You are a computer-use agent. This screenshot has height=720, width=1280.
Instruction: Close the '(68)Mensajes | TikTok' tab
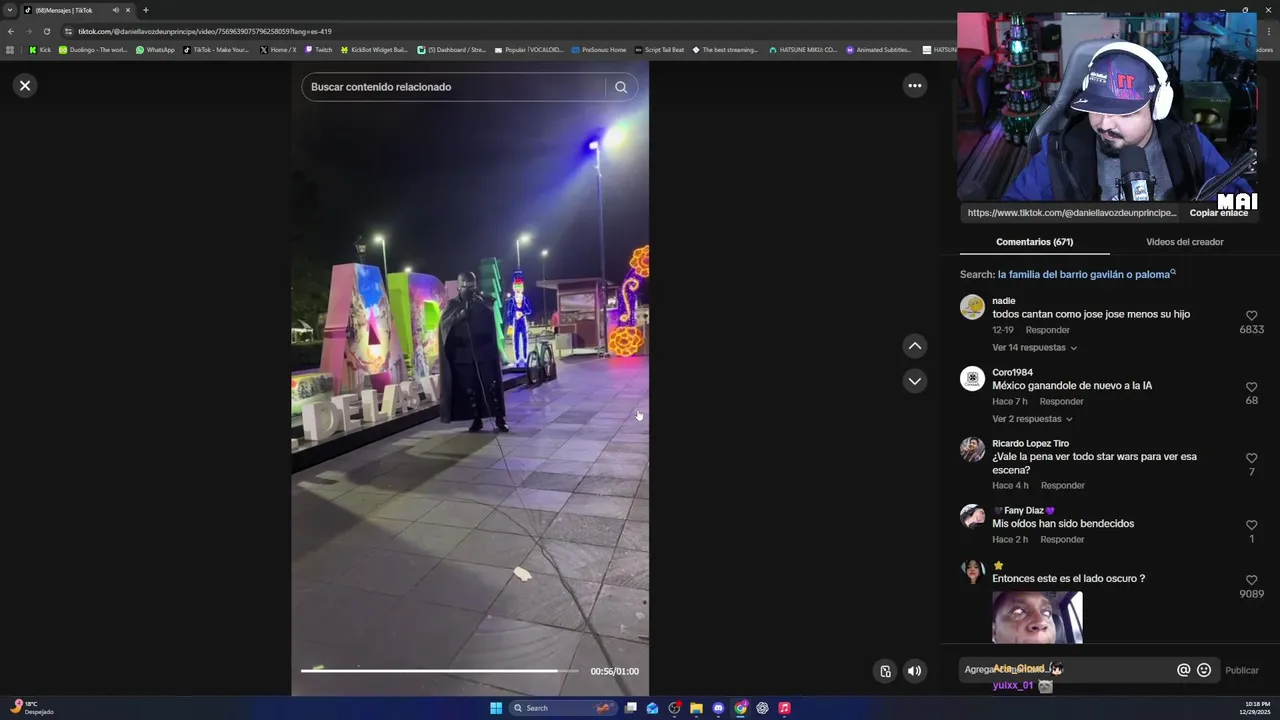pos(128,10)
